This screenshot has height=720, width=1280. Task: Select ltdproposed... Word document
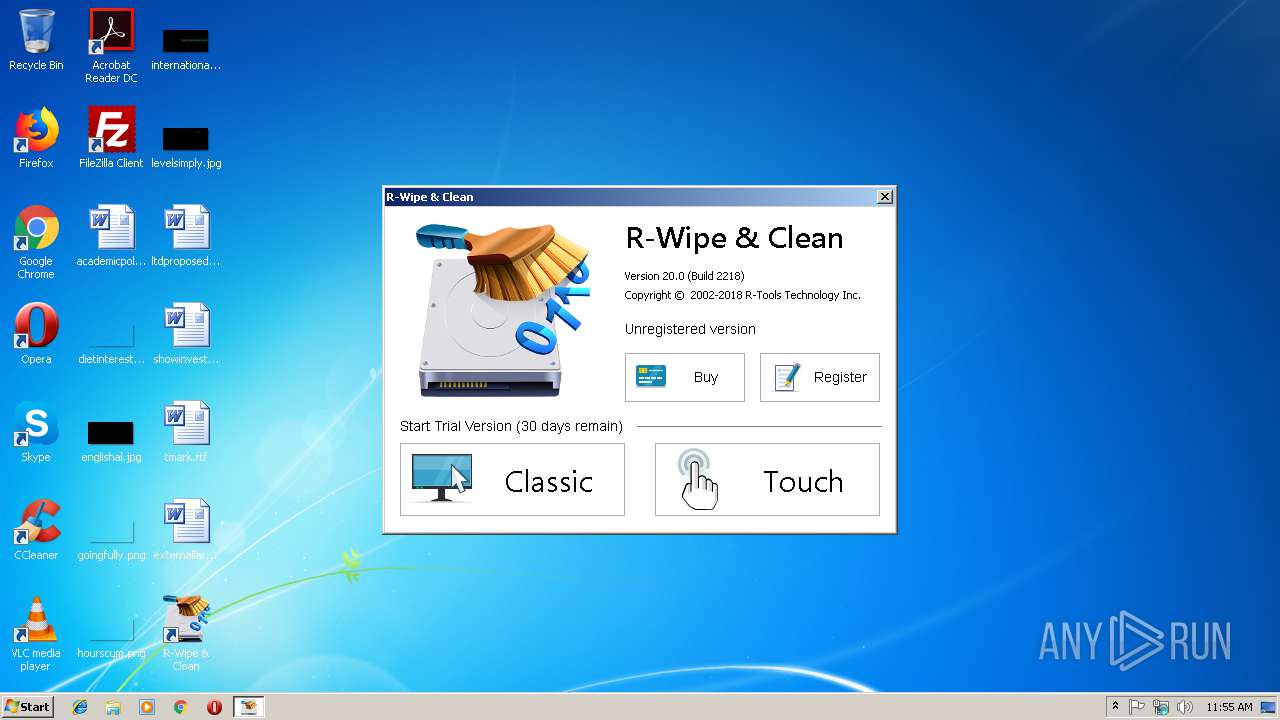[186, 236]
